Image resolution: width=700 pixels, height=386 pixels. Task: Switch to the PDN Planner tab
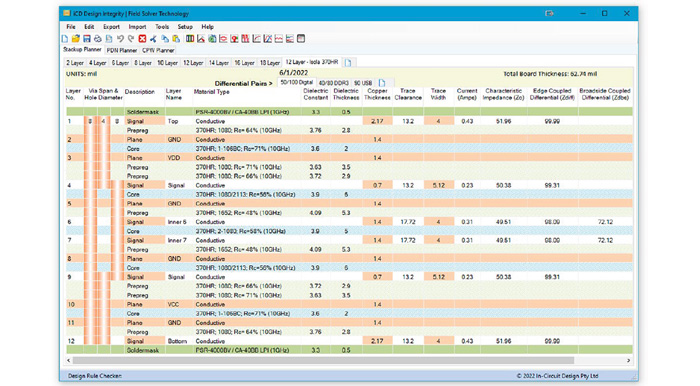point(121,50)
